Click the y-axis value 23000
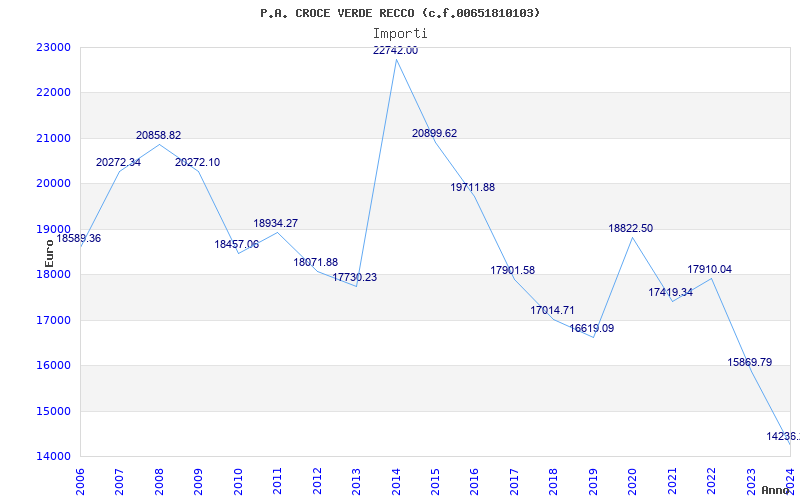This screenshot has width=800, height=500. click(54, 47)
